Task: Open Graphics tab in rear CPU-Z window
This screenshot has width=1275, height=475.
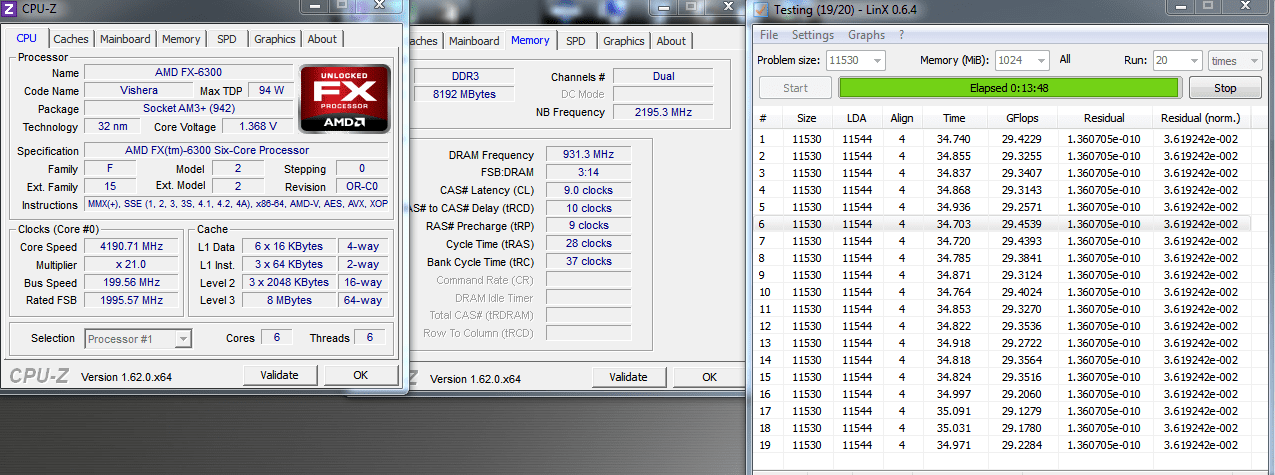Action: click(x=623, y=41)
